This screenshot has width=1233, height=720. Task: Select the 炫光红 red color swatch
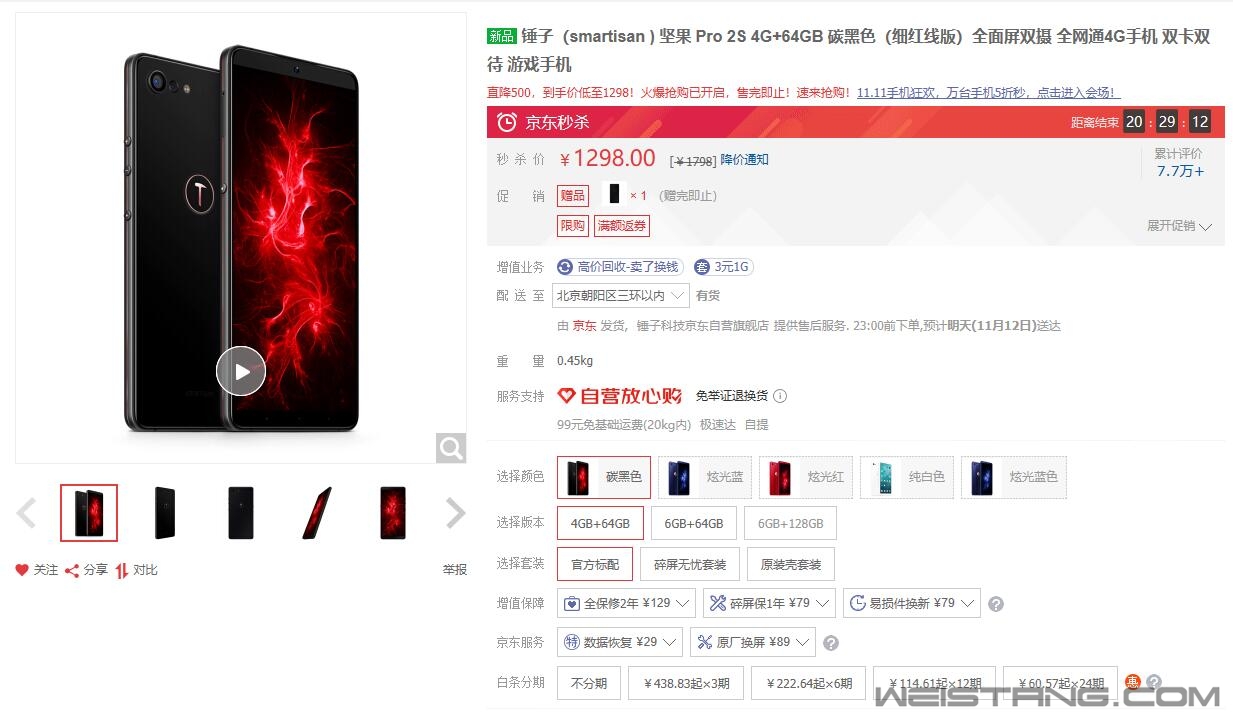pyautogui.click(x=806, y=477)
